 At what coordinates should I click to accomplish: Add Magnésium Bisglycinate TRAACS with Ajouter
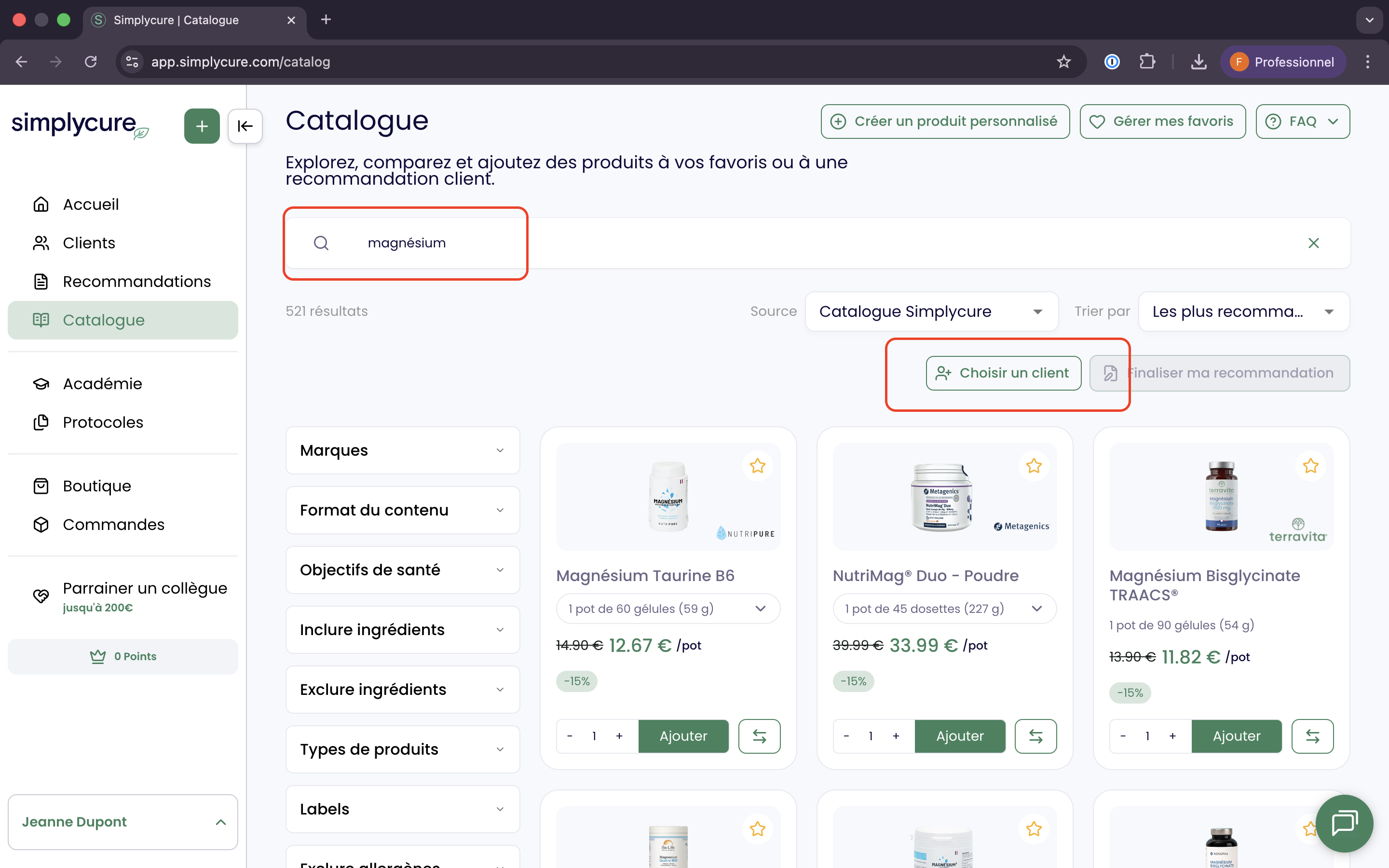1236,736
